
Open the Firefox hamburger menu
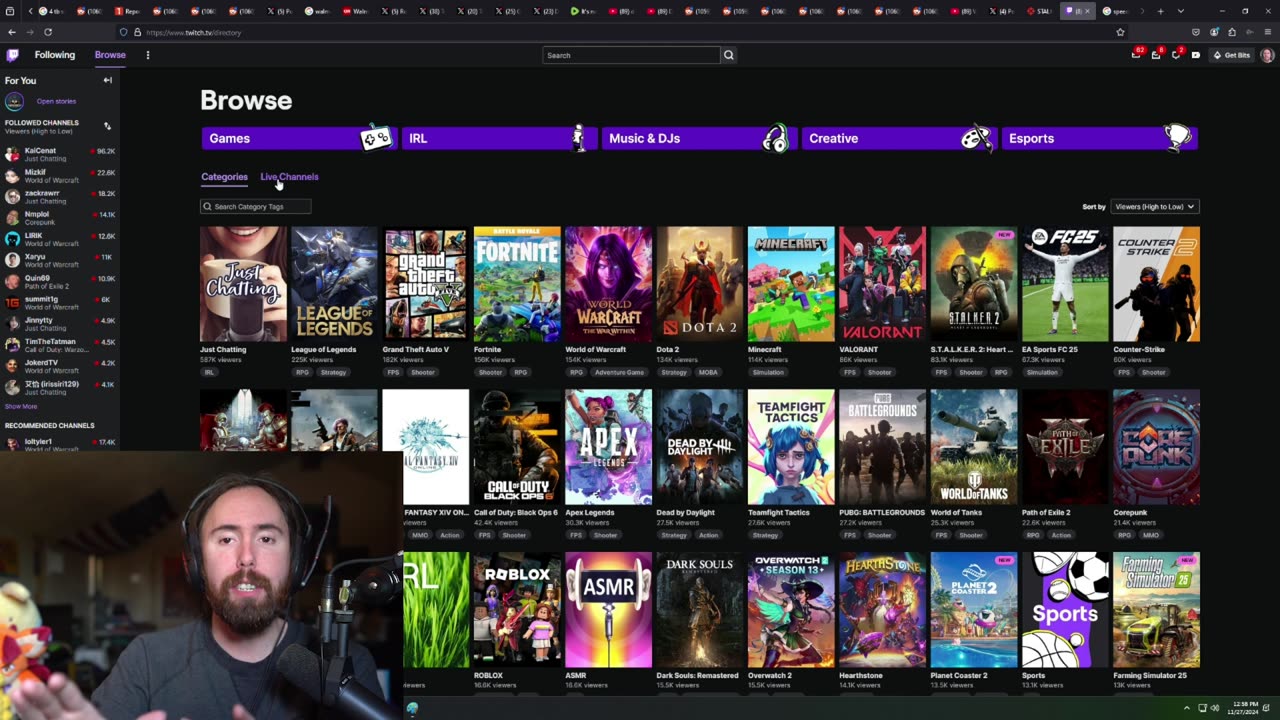click(1268, 32)
